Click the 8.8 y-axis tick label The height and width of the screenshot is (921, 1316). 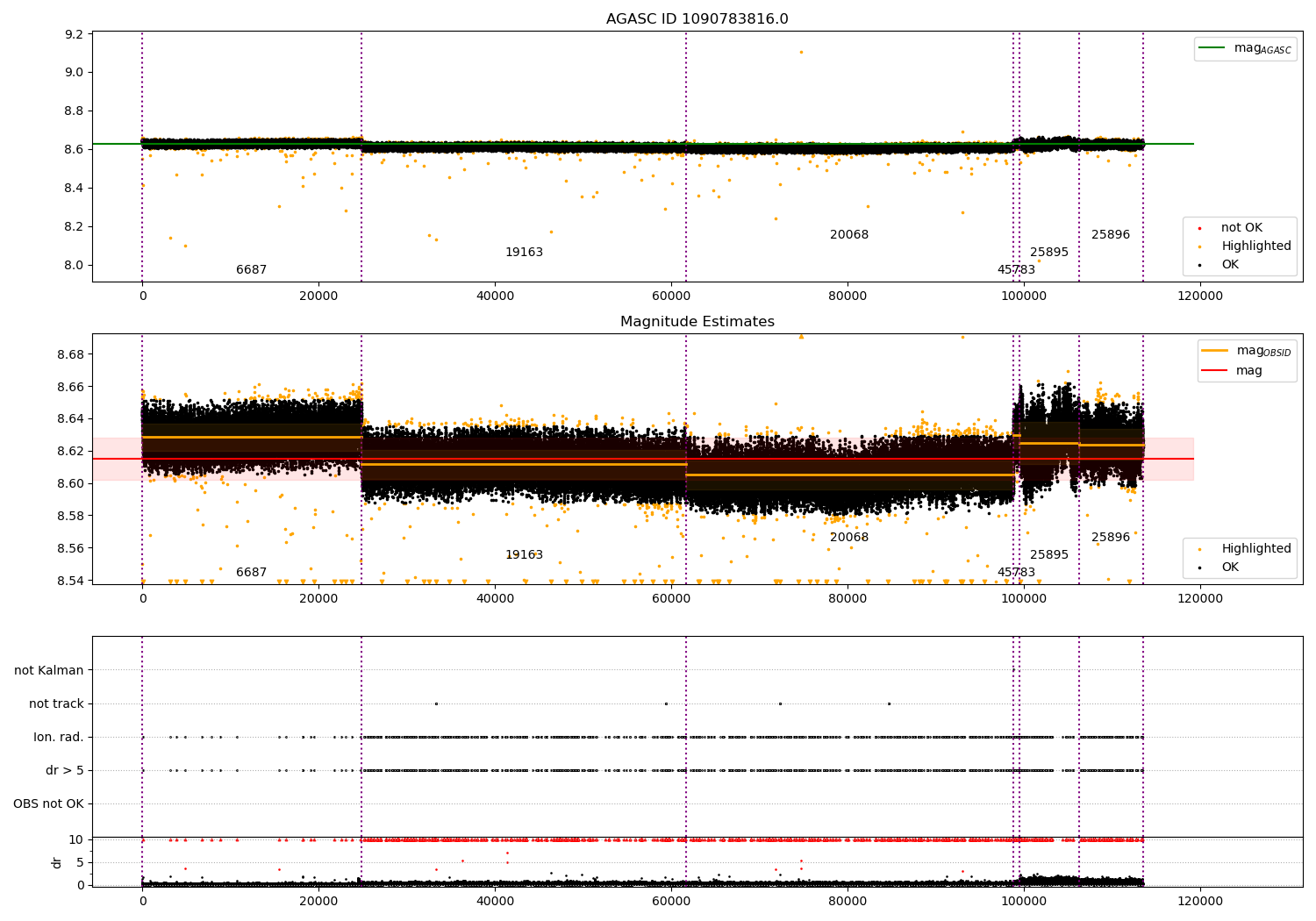(x=75, y=111)
